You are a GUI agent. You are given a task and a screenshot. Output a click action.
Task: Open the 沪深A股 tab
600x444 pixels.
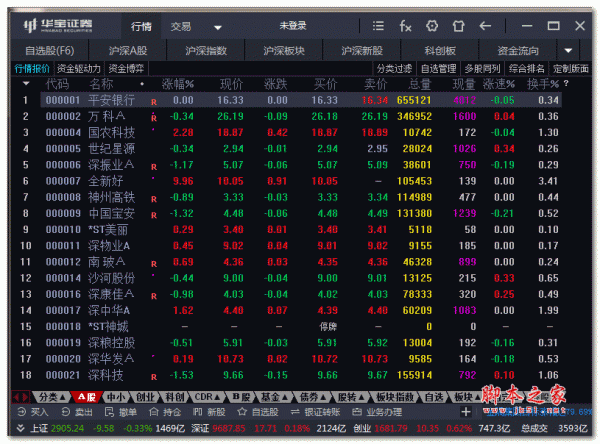(x=128, y=51)
